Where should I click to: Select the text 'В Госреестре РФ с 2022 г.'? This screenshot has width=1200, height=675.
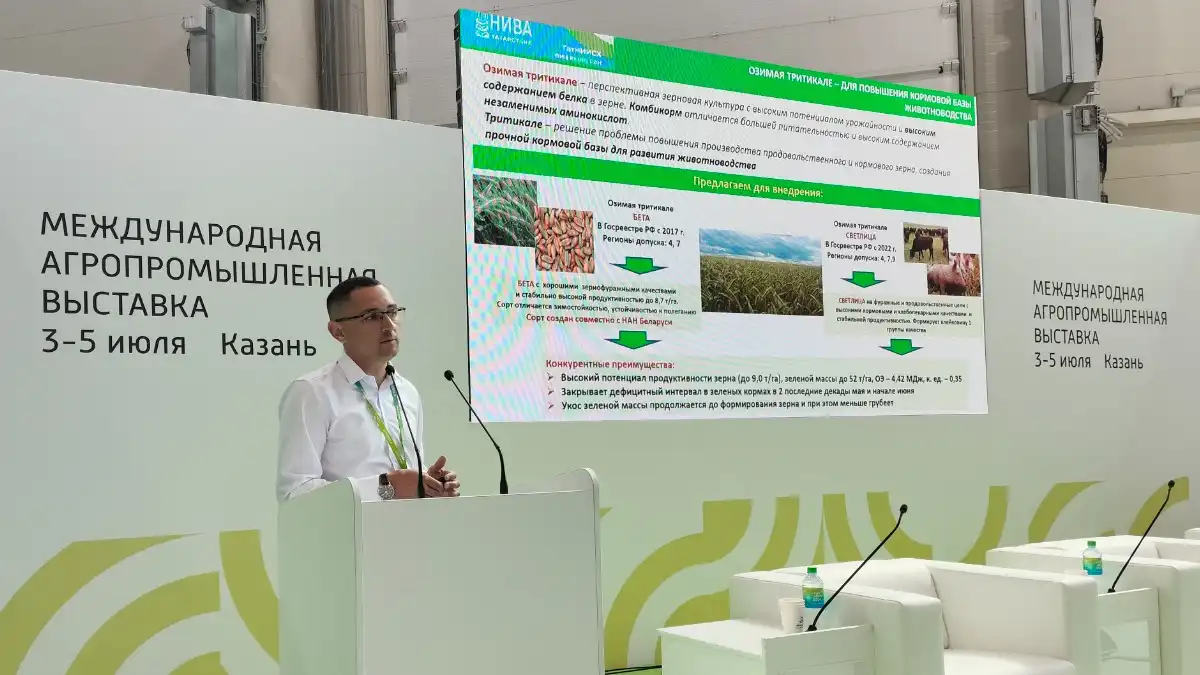[862, 246]
